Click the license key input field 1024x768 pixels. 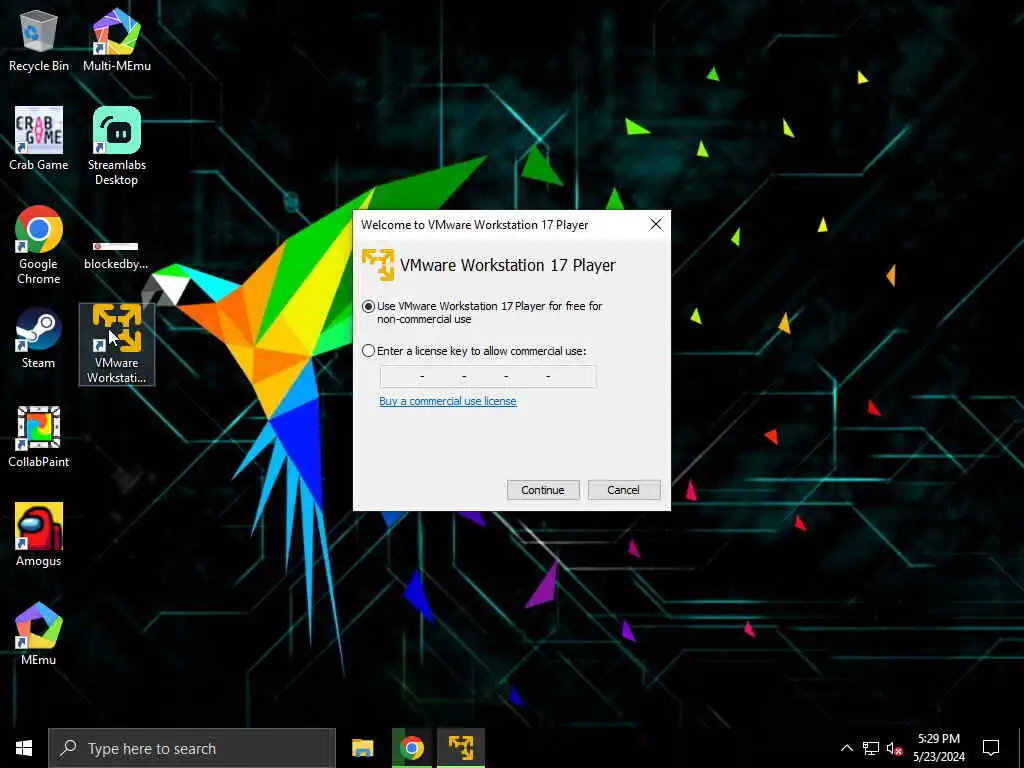pos(488,377)
